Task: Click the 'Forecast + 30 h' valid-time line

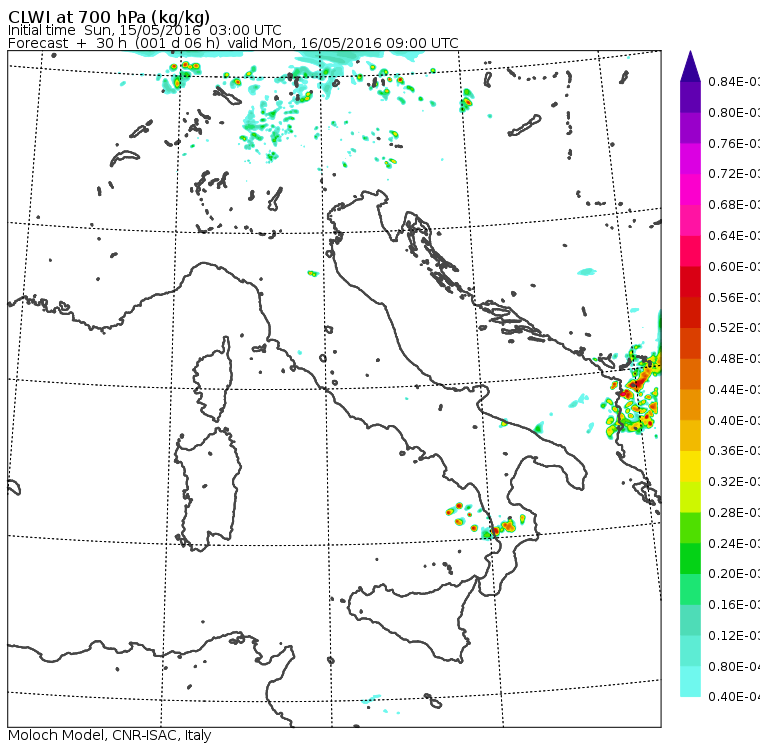Action: pyautogui.click(x=233, y=43)
